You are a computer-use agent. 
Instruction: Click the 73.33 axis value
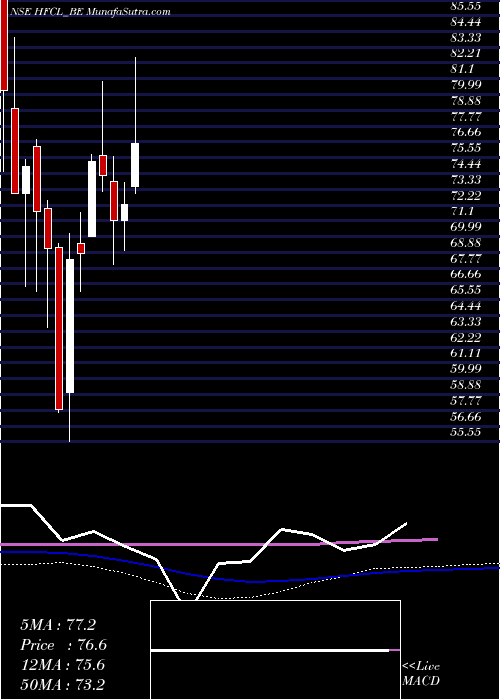[x=466, y=179]
